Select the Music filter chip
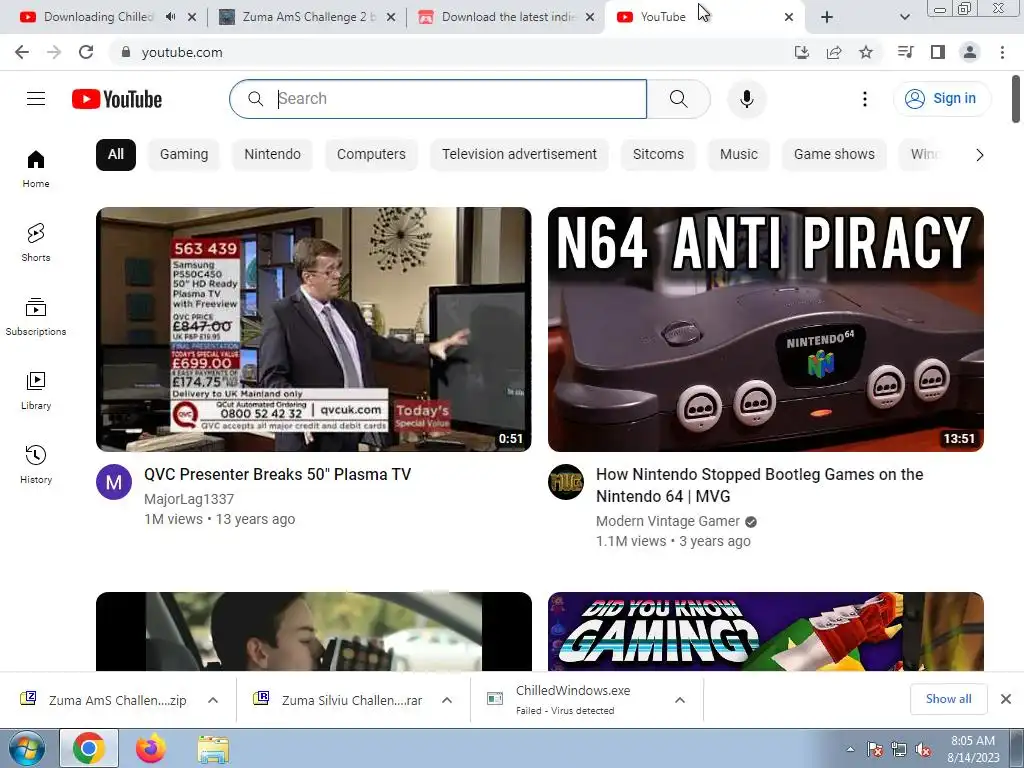 click(739, 155)
